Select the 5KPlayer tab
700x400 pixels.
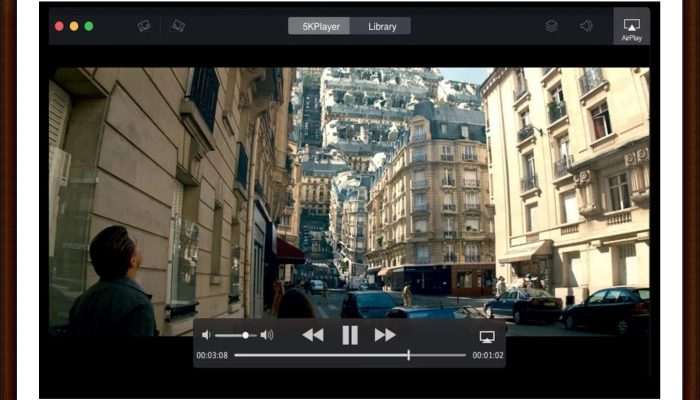pos(319,26)
